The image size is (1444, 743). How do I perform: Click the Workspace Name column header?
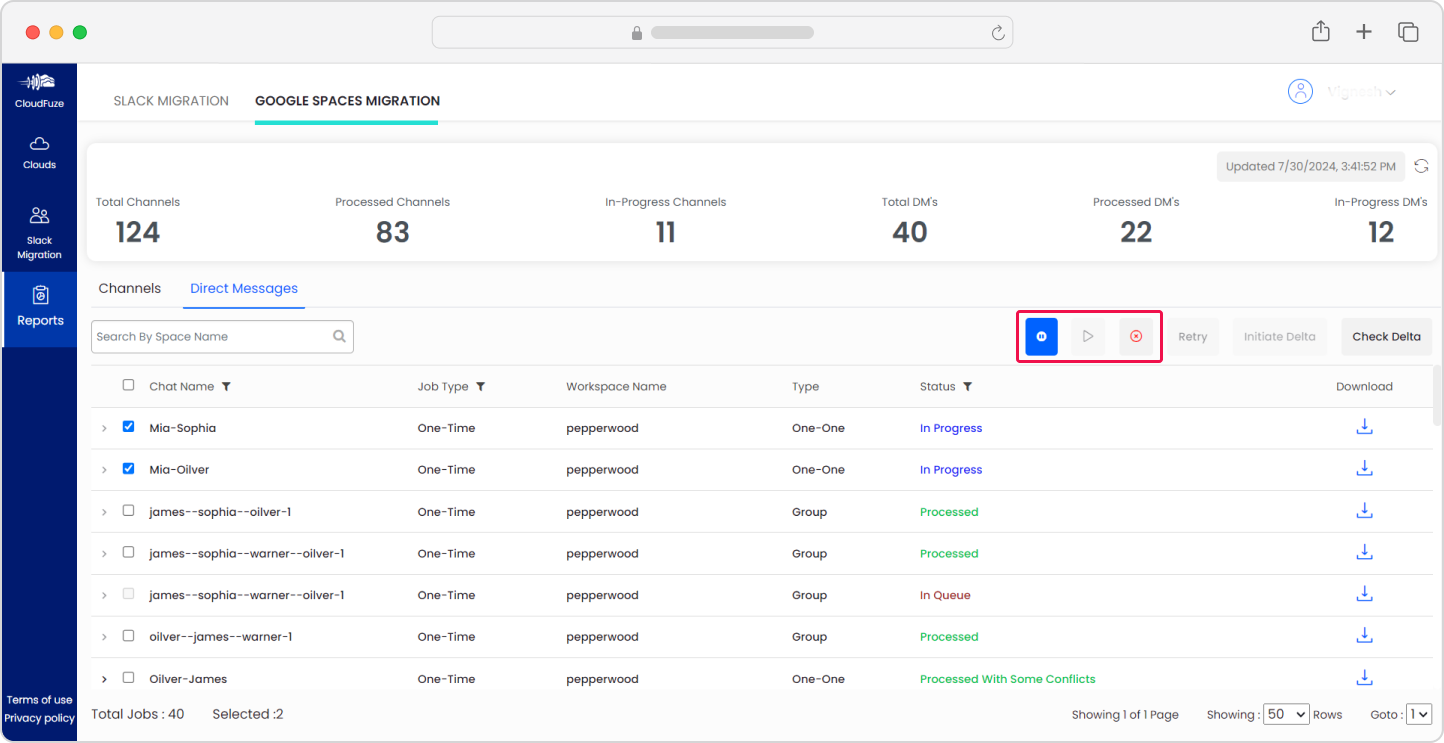pos(616,387)
